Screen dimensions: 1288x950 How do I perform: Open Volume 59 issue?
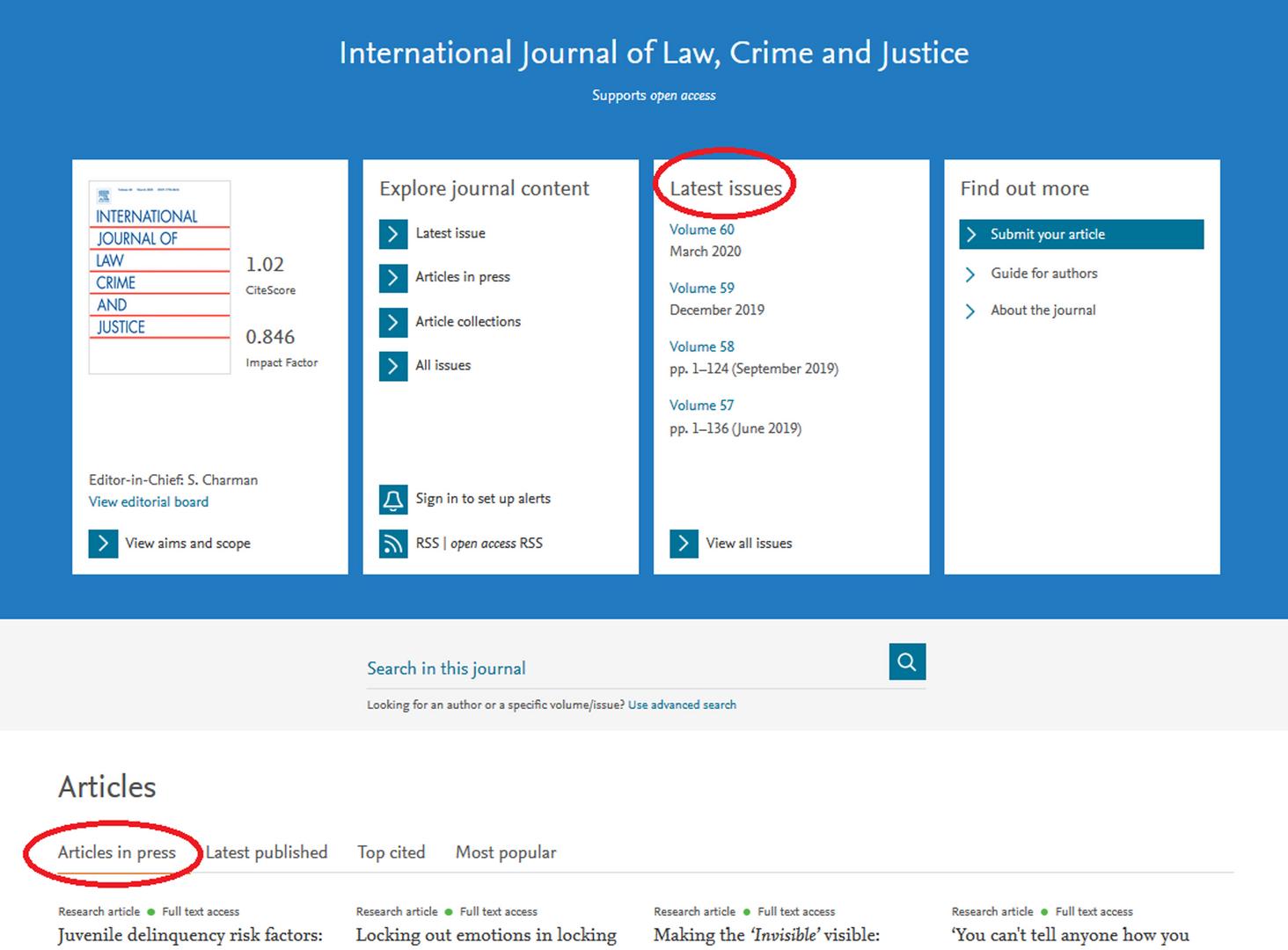click(x=702, y=288)
